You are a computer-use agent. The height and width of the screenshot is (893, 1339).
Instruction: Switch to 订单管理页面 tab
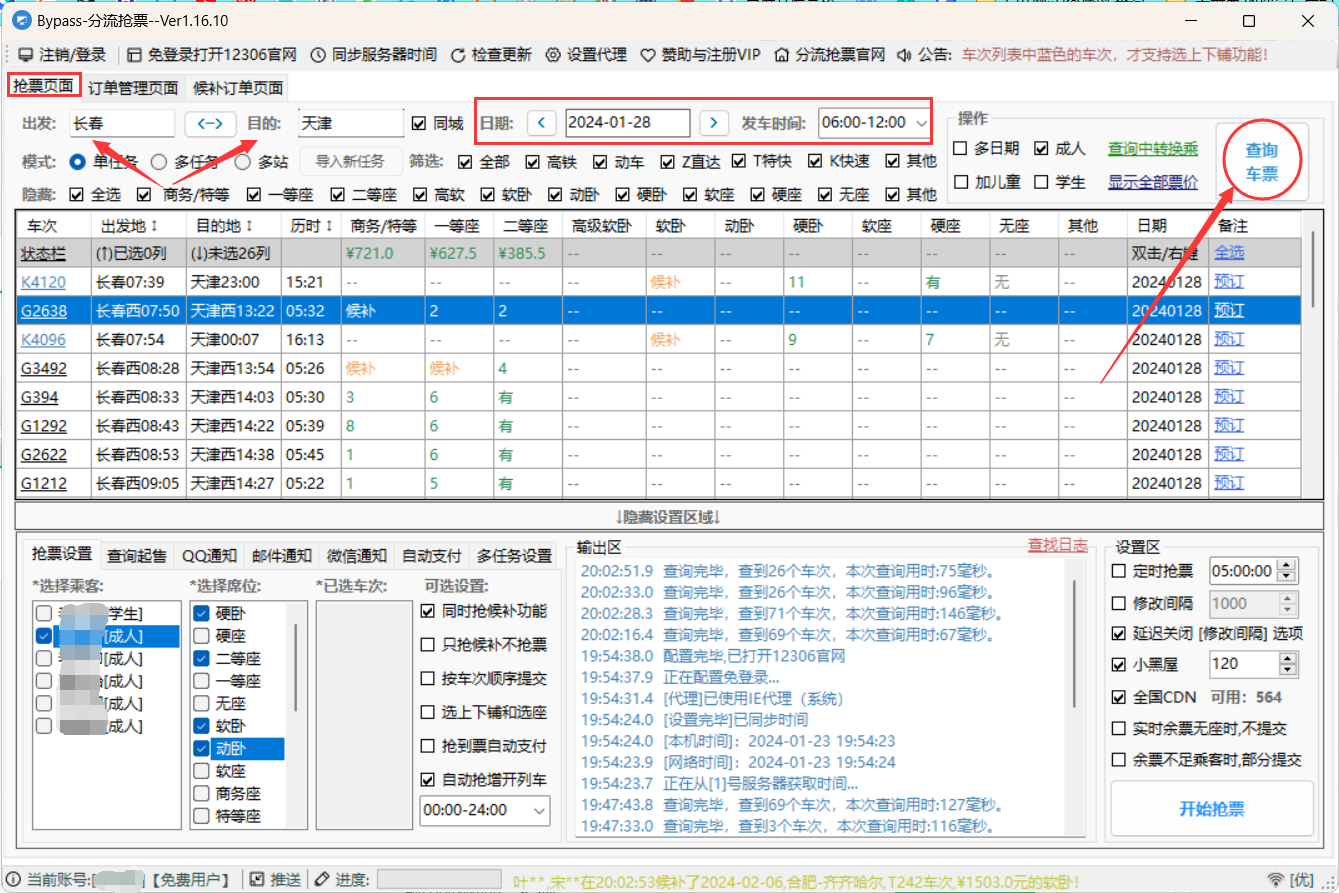[x=133, y=88]
